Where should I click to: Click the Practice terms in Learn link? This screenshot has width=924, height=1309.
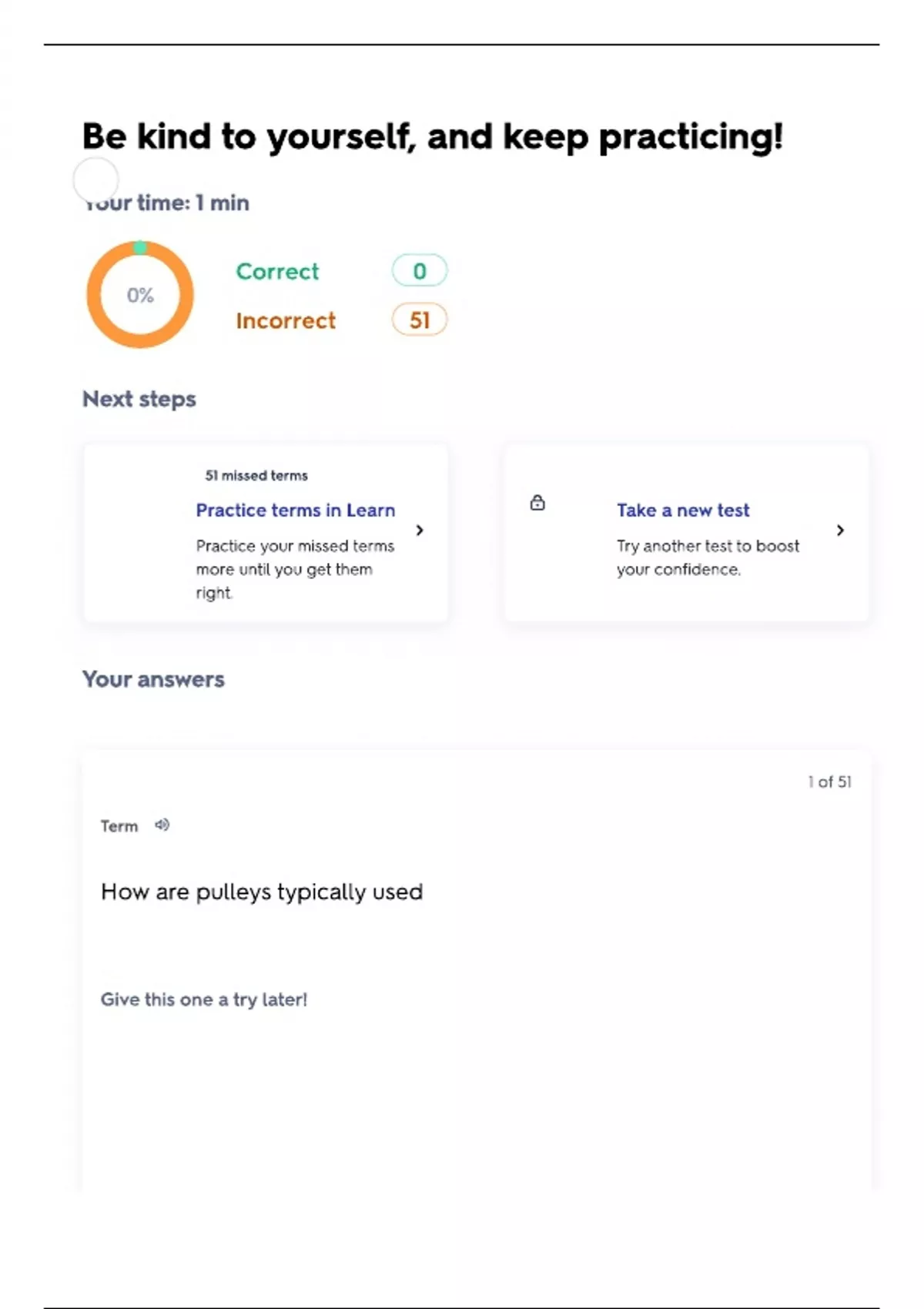click(295, 510)
